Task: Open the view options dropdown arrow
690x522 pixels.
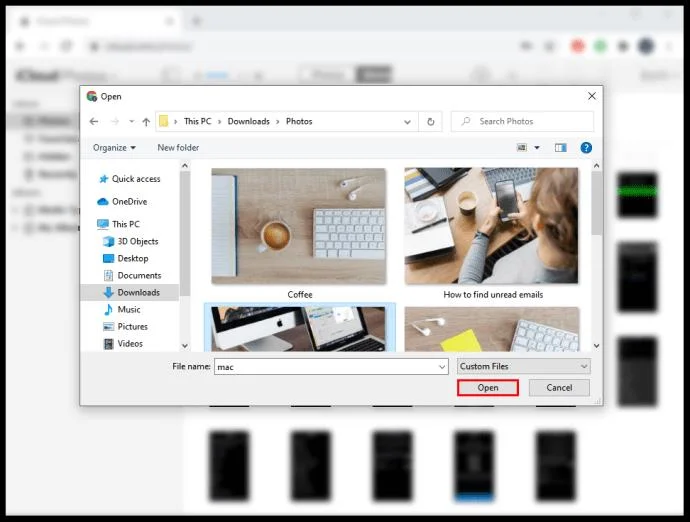Action: click(x=537, y=147)
